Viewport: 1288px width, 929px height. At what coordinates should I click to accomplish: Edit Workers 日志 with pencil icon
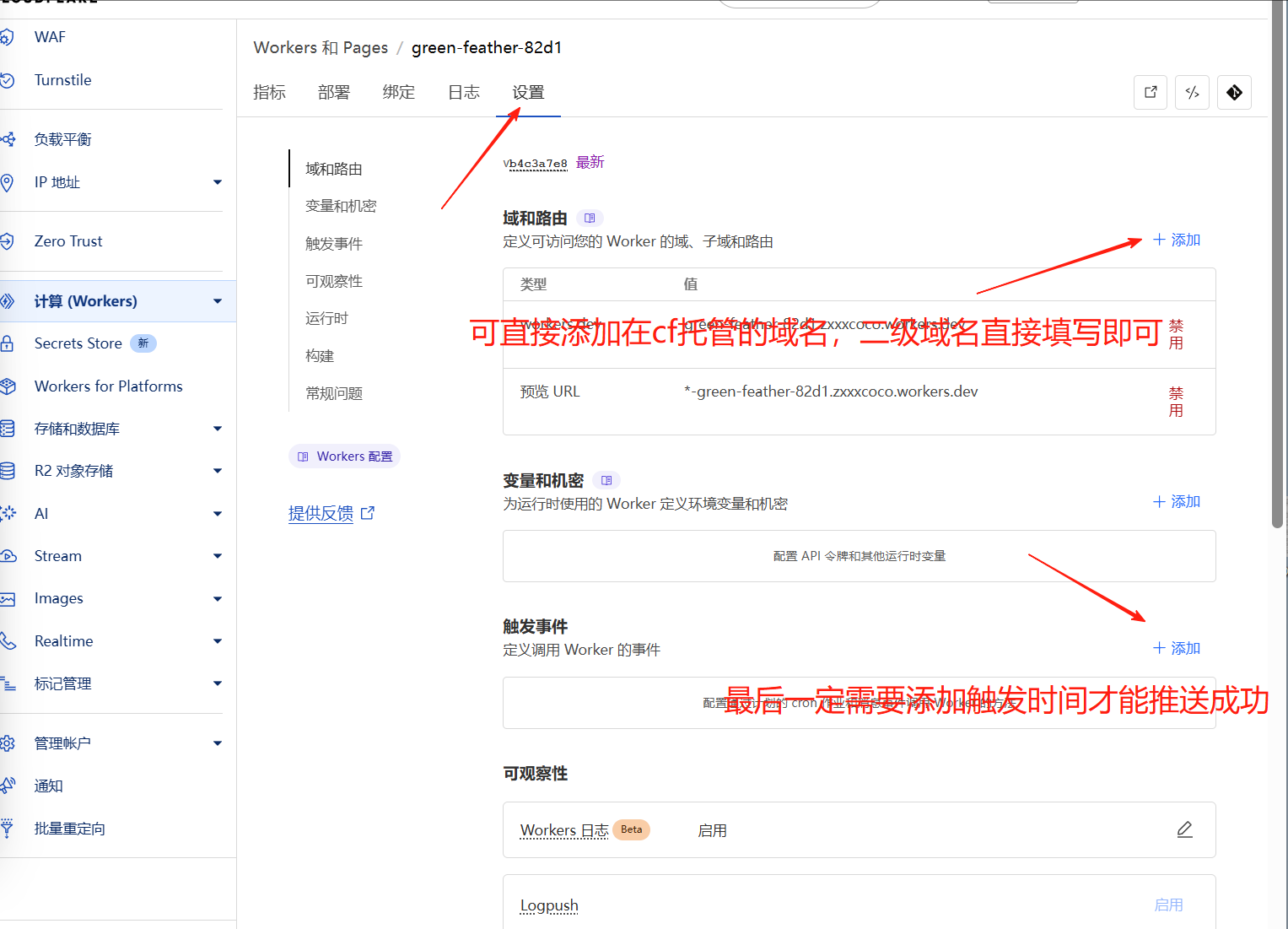(1185, 830)
